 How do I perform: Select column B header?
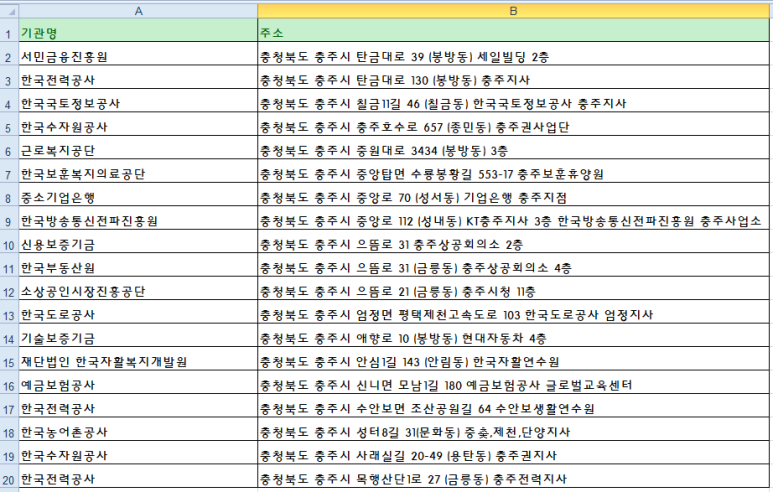point(513,11)
